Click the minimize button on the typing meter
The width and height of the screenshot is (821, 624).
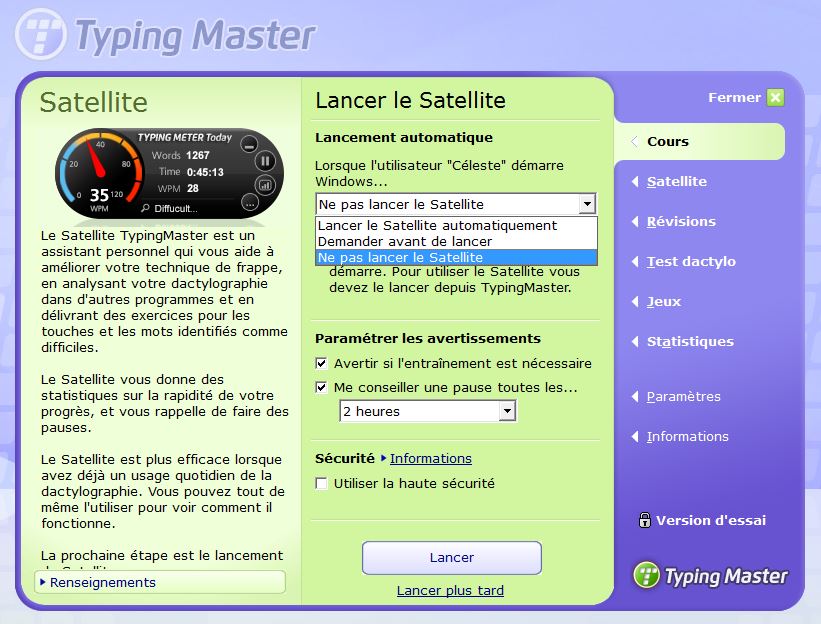[249, 143]
